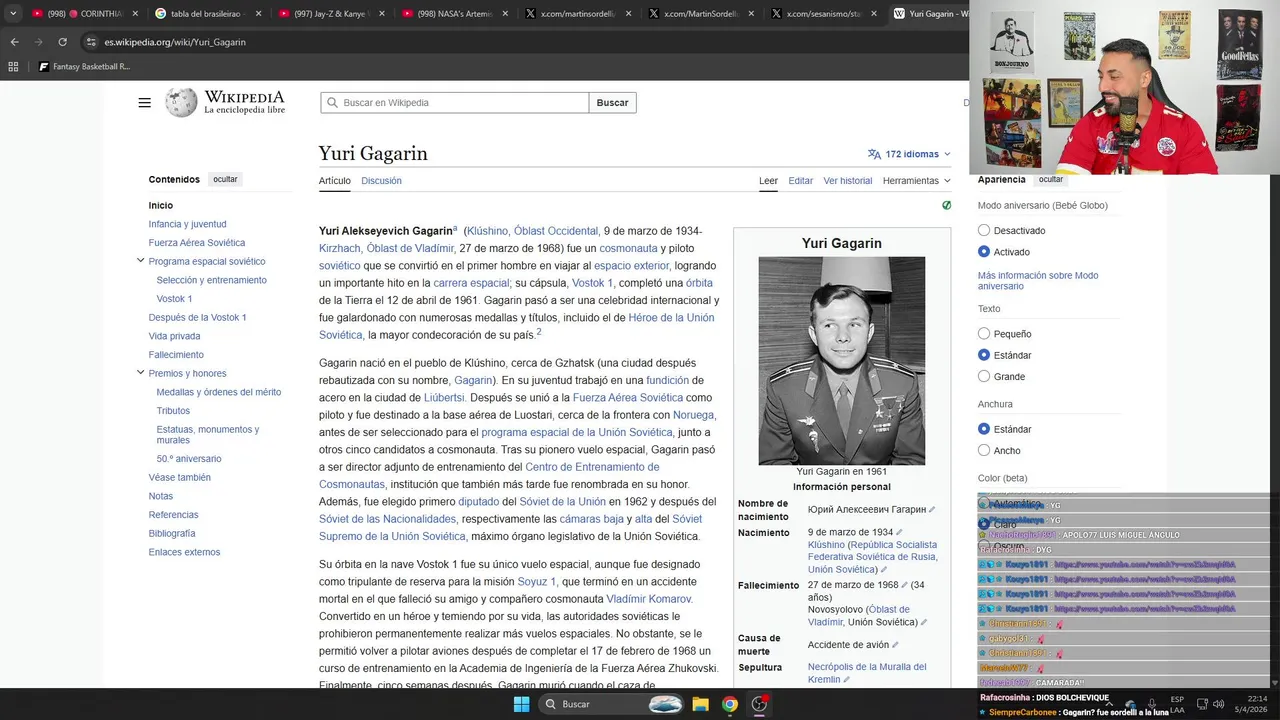Open Ver historial tab
This screenshot has height=720, width=1280.
[848, 181]
